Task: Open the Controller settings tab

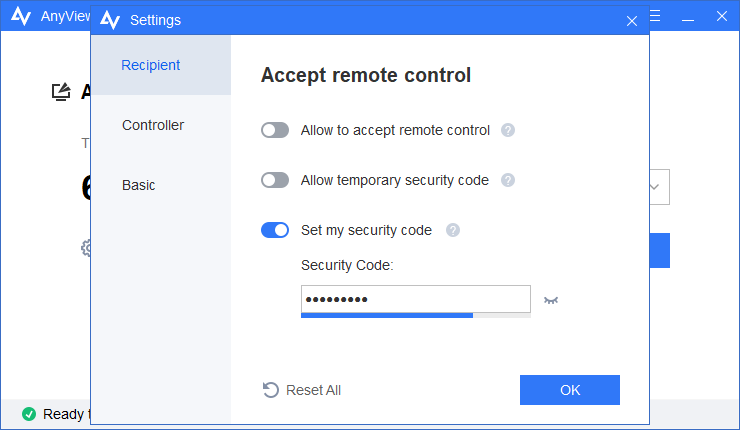Action: (153, 125)
